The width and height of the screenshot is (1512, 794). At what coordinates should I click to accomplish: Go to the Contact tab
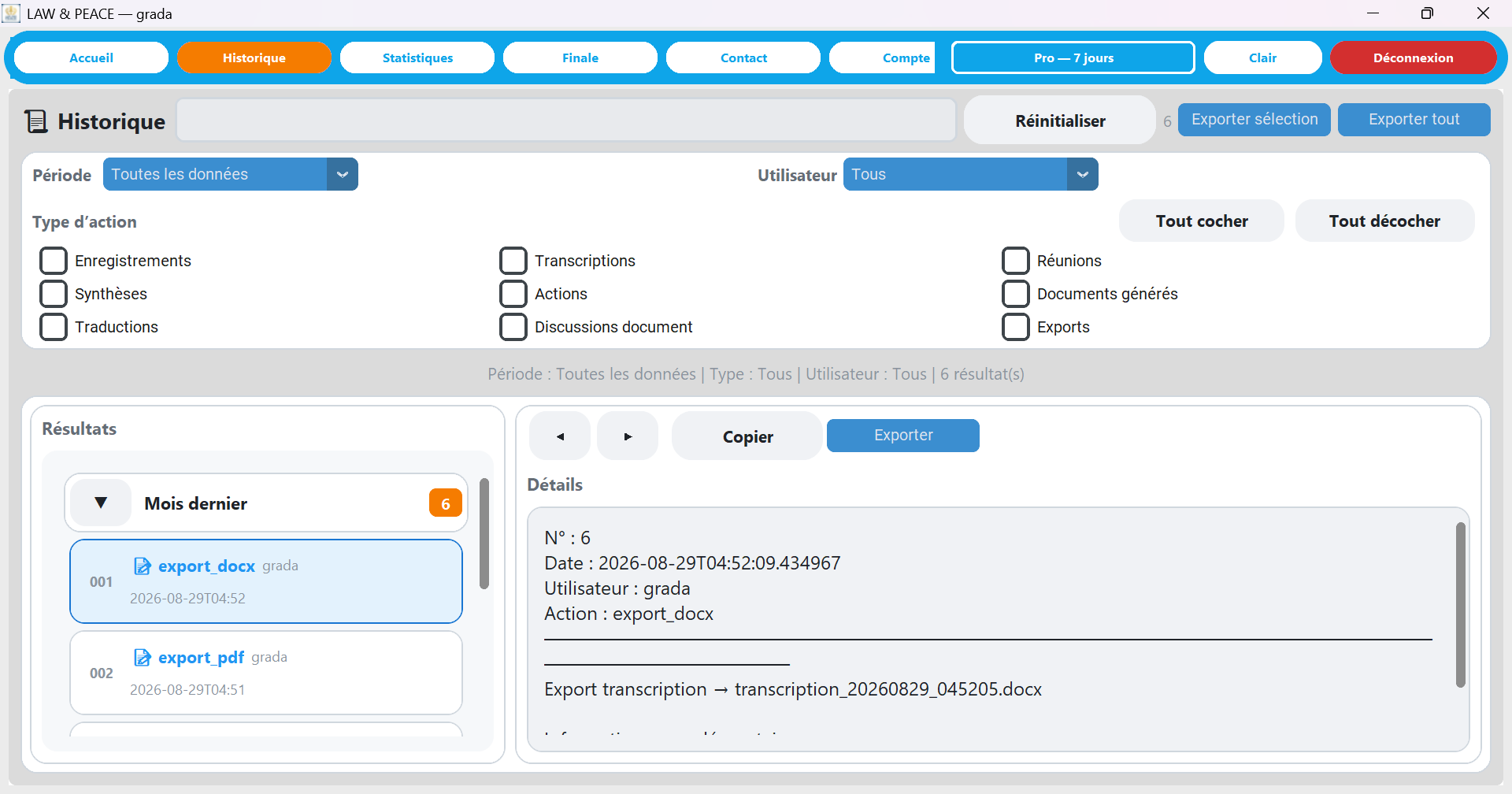coord(743,58)
